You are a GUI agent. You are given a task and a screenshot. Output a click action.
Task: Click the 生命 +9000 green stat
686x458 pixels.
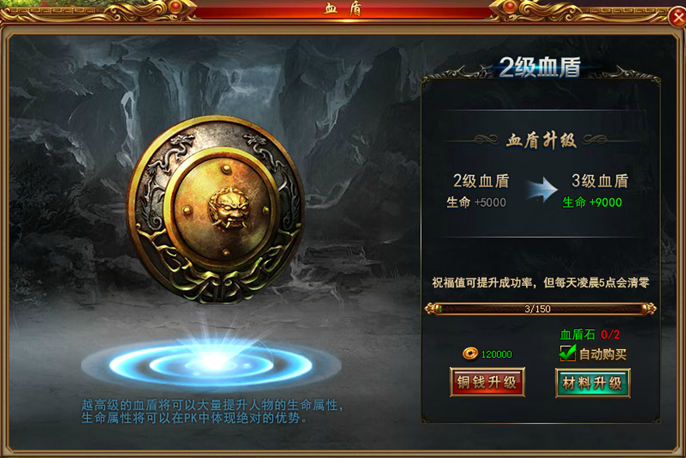tap(592, 202)
